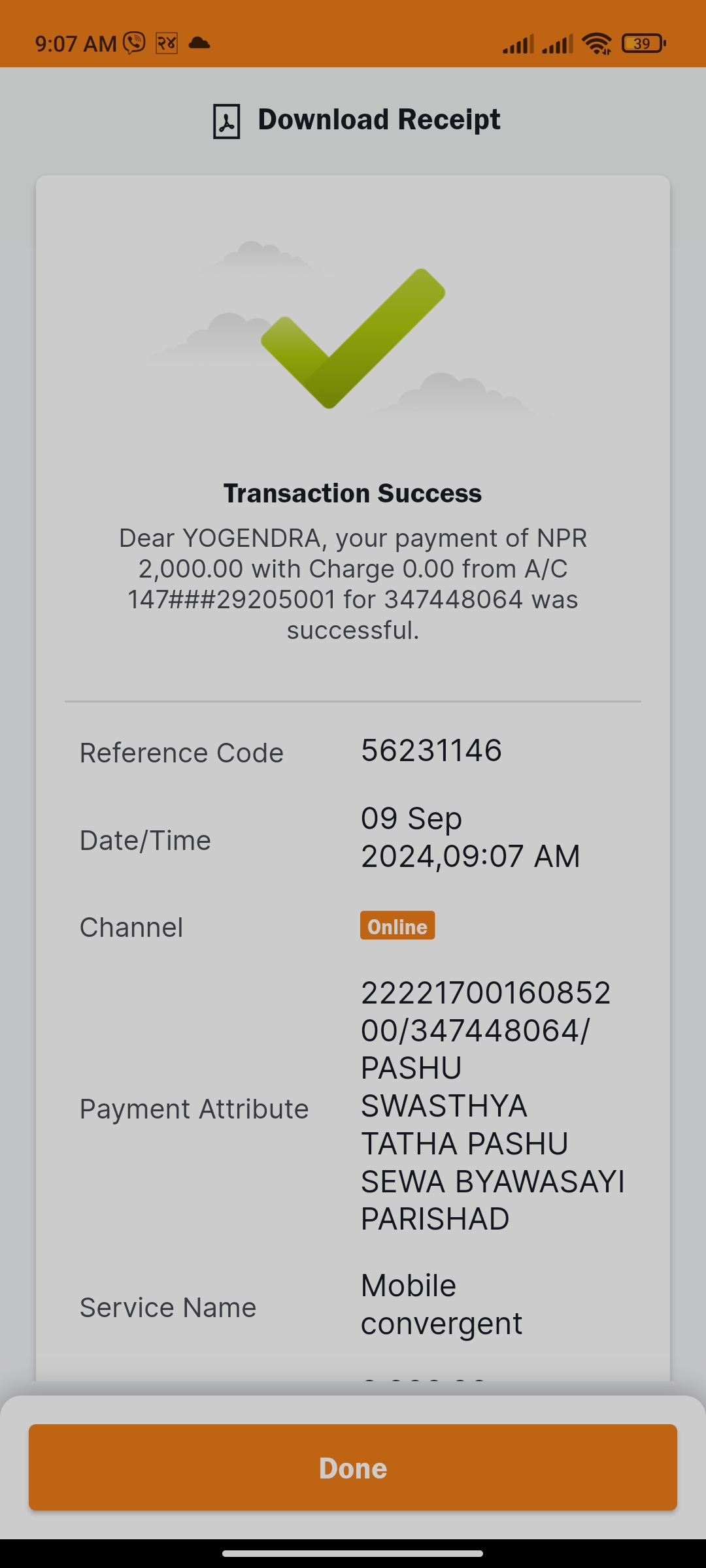Tap the home gesture bar at bottom
Screen dimensions: 706x1568
(353, 1553)
